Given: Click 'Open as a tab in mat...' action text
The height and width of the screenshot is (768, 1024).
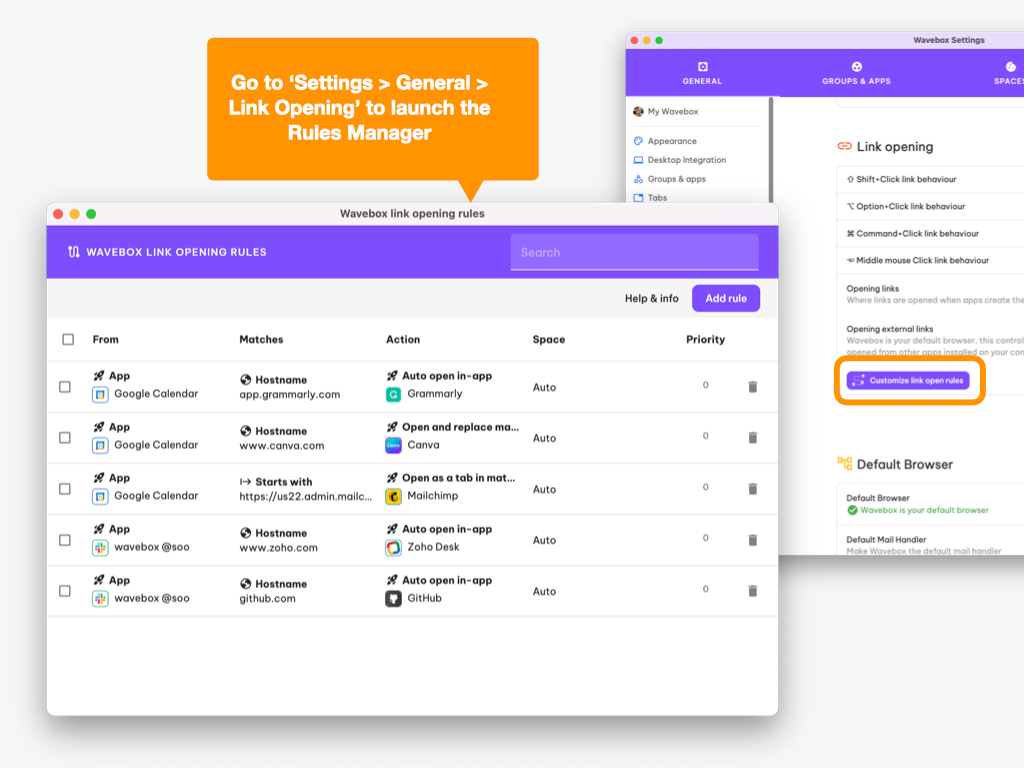Looking at the screenshot, I should tap(458, 477).
